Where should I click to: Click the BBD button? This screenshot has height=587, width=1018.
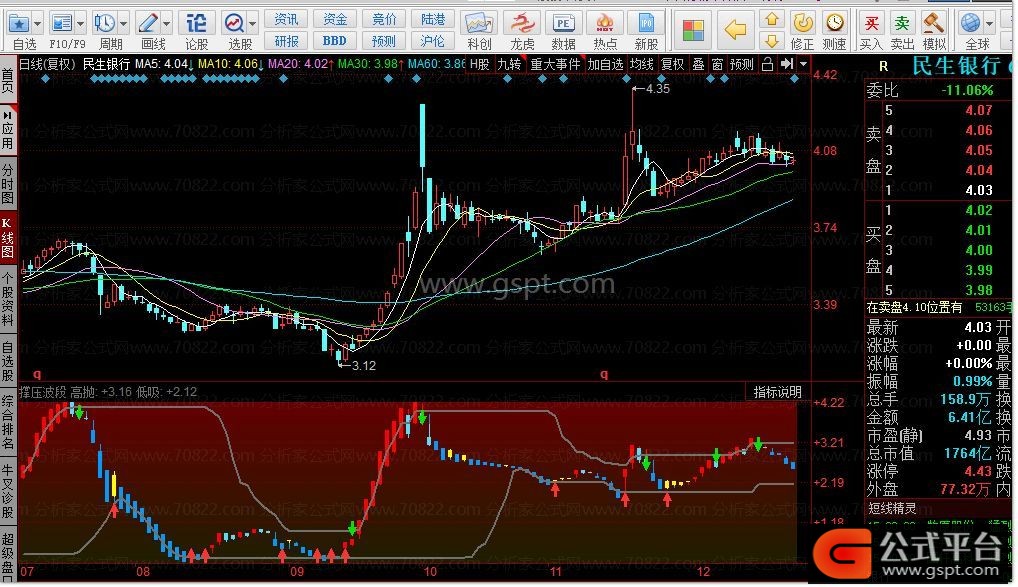(x=335, y=42)
